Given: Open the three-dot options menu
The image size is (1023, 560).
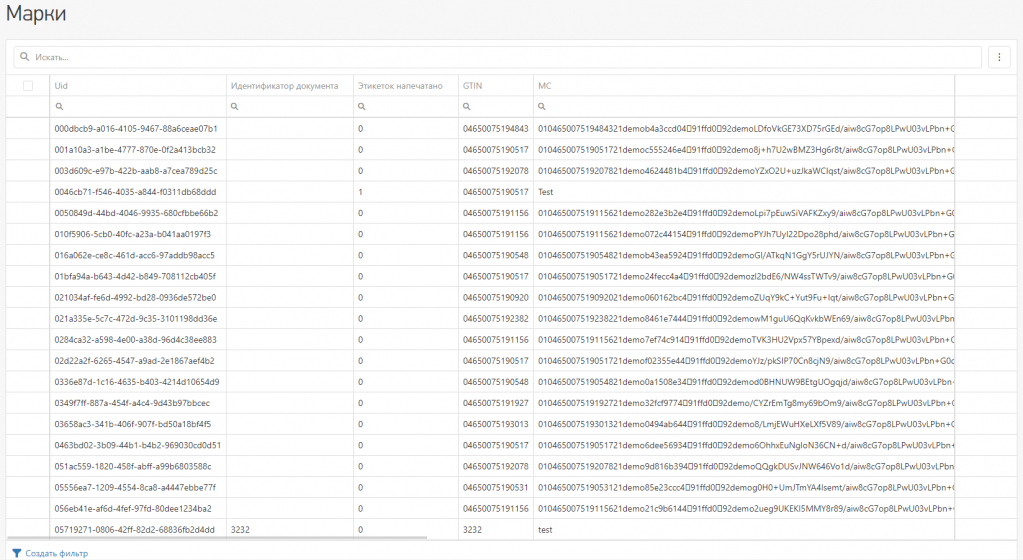Looking at the screenshot, I should point(999,57).
